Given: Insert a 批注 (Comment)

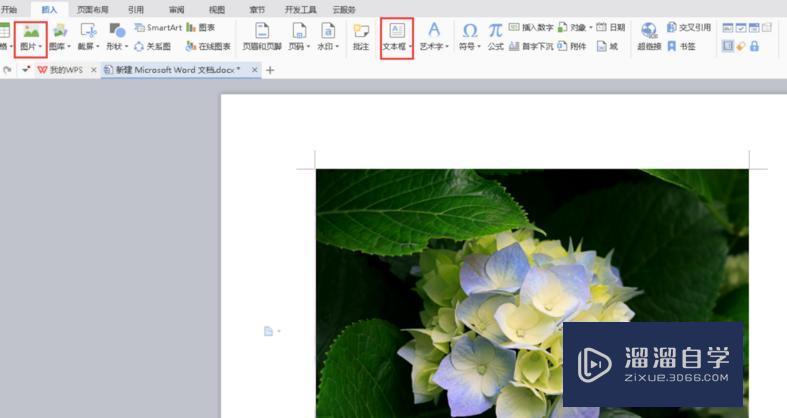Looking at the screenshot, I should (361, 37).
